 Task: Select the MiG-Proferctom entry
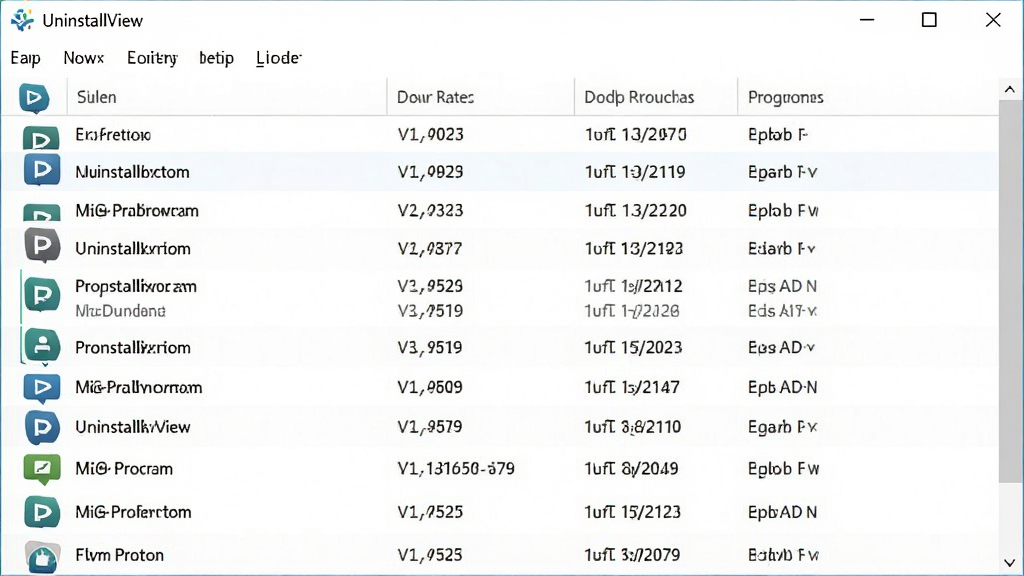[x=133, y=512]
